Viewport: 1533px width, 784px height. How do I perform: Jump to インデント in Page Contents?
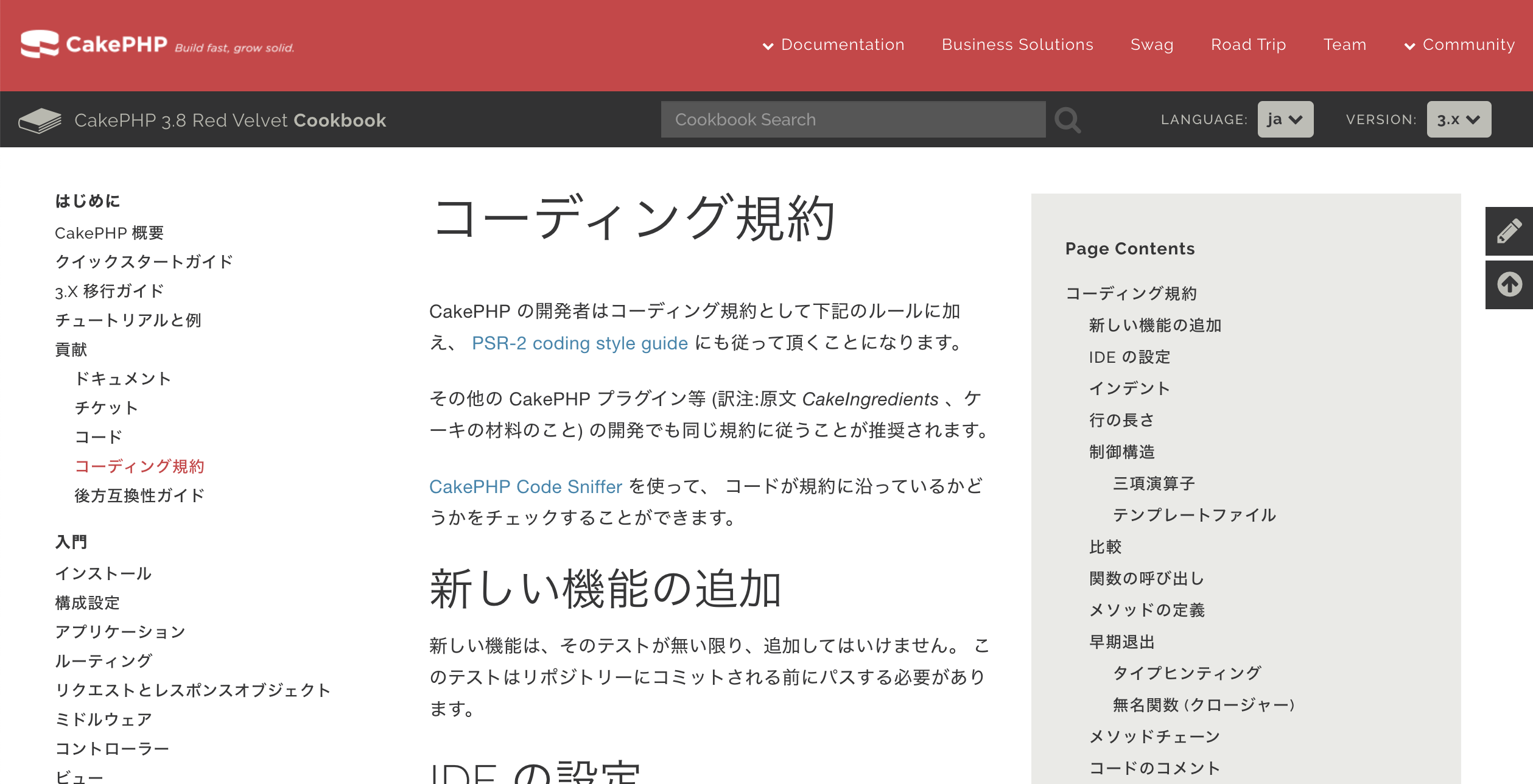point(1129,388)
